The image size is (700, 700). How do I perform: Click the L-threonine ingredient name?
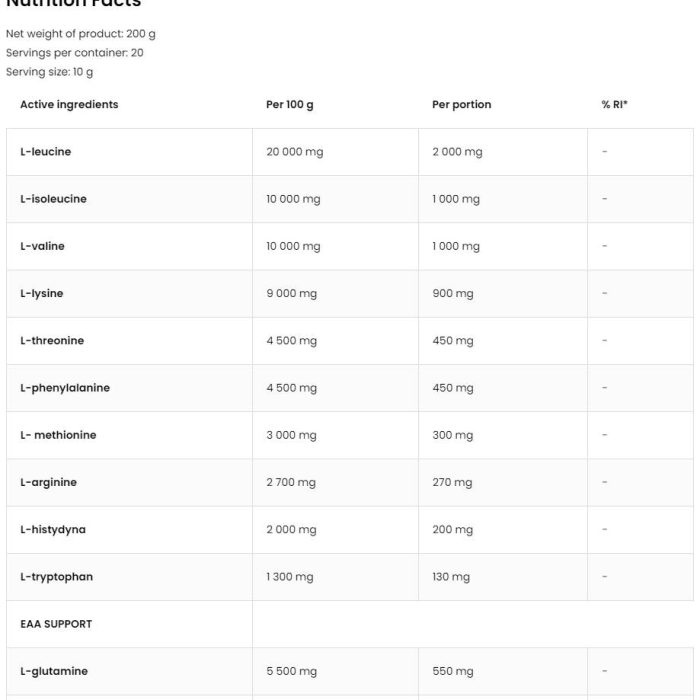[x=52, y=341]
